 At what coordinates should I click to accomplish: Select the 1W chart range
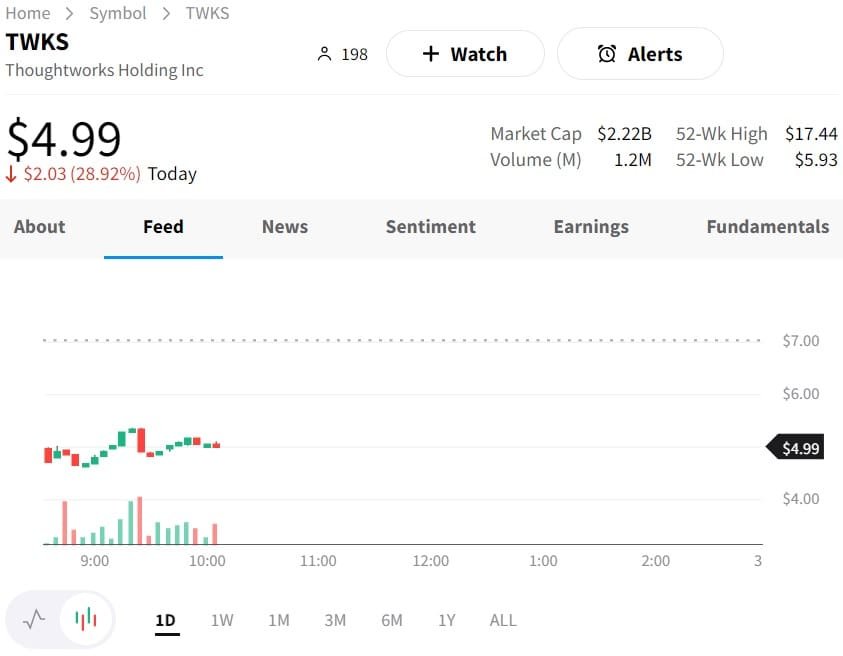click(x=222, y=620)
